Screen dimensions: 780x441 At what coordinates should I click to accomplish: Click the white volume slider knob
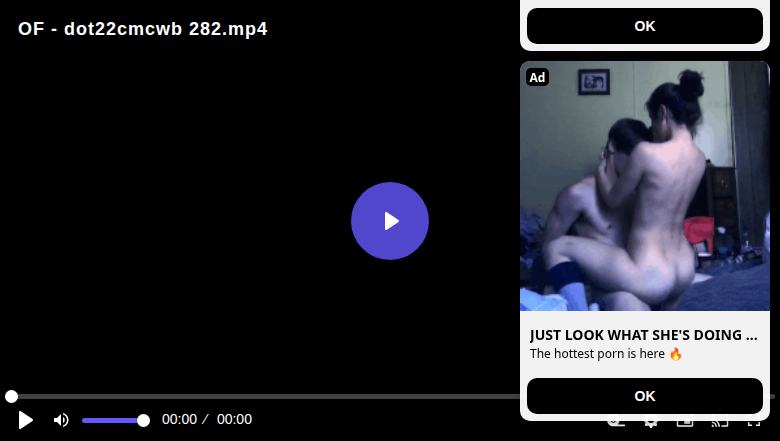(x=143, y=421)
